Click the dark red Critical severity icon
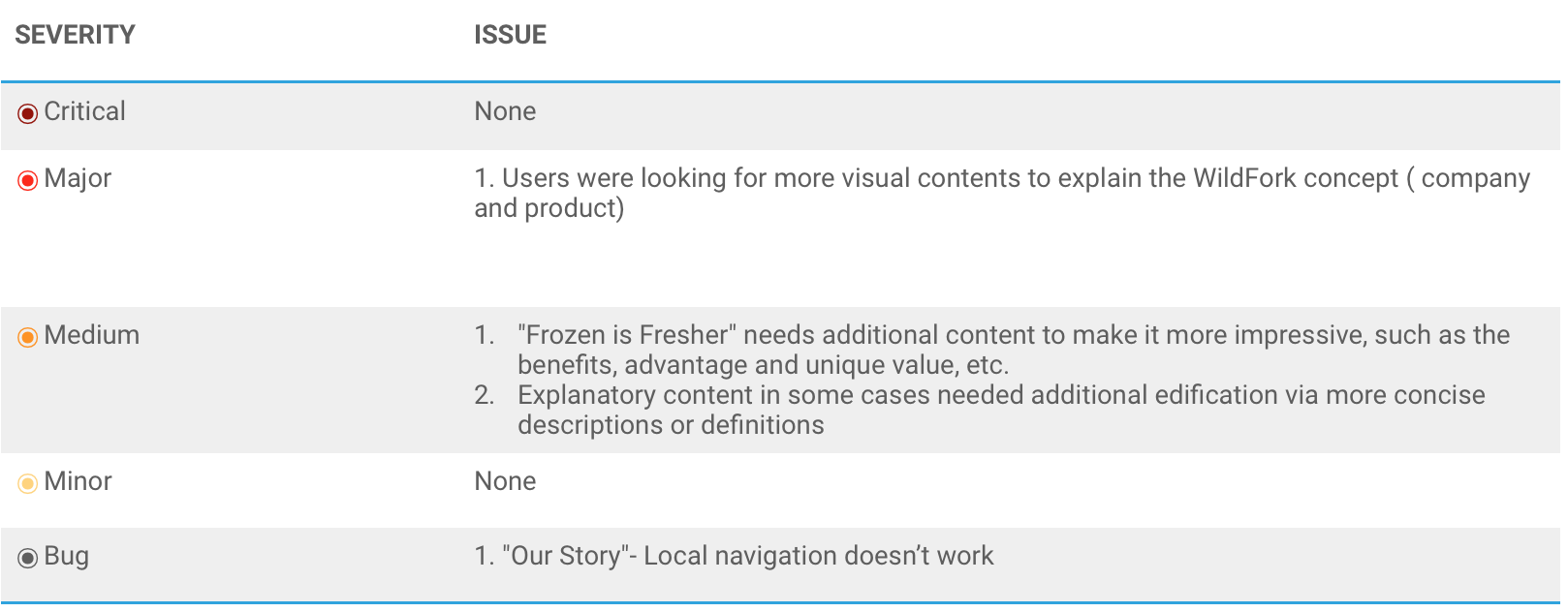The height and width of the screenshot is (612, 1568). click(x=28, y=114)
